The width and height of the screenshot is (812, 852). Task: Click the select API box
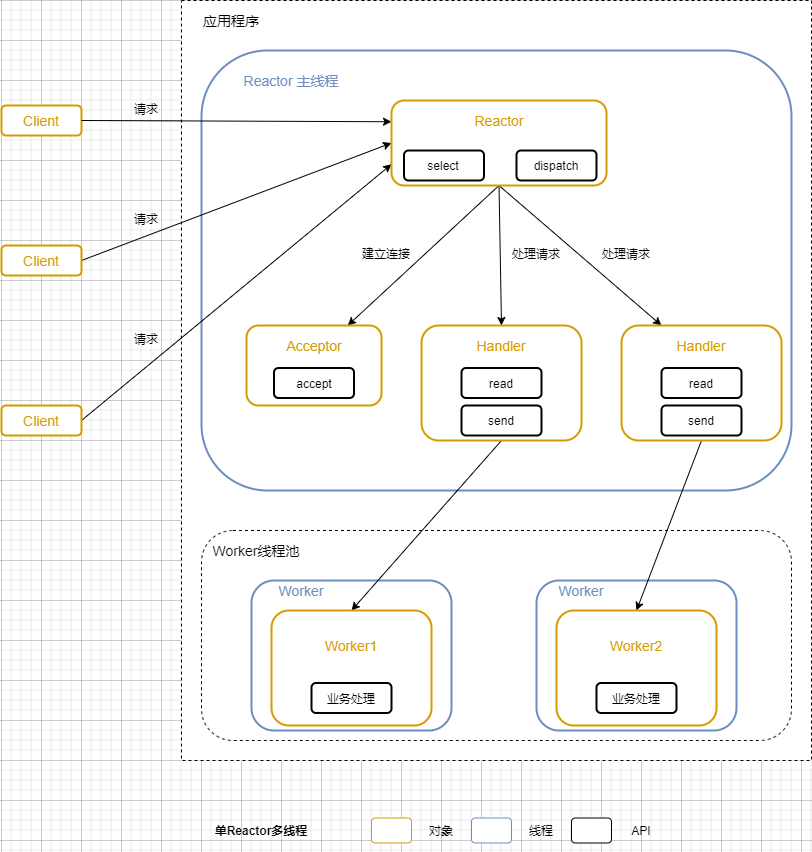443,166
